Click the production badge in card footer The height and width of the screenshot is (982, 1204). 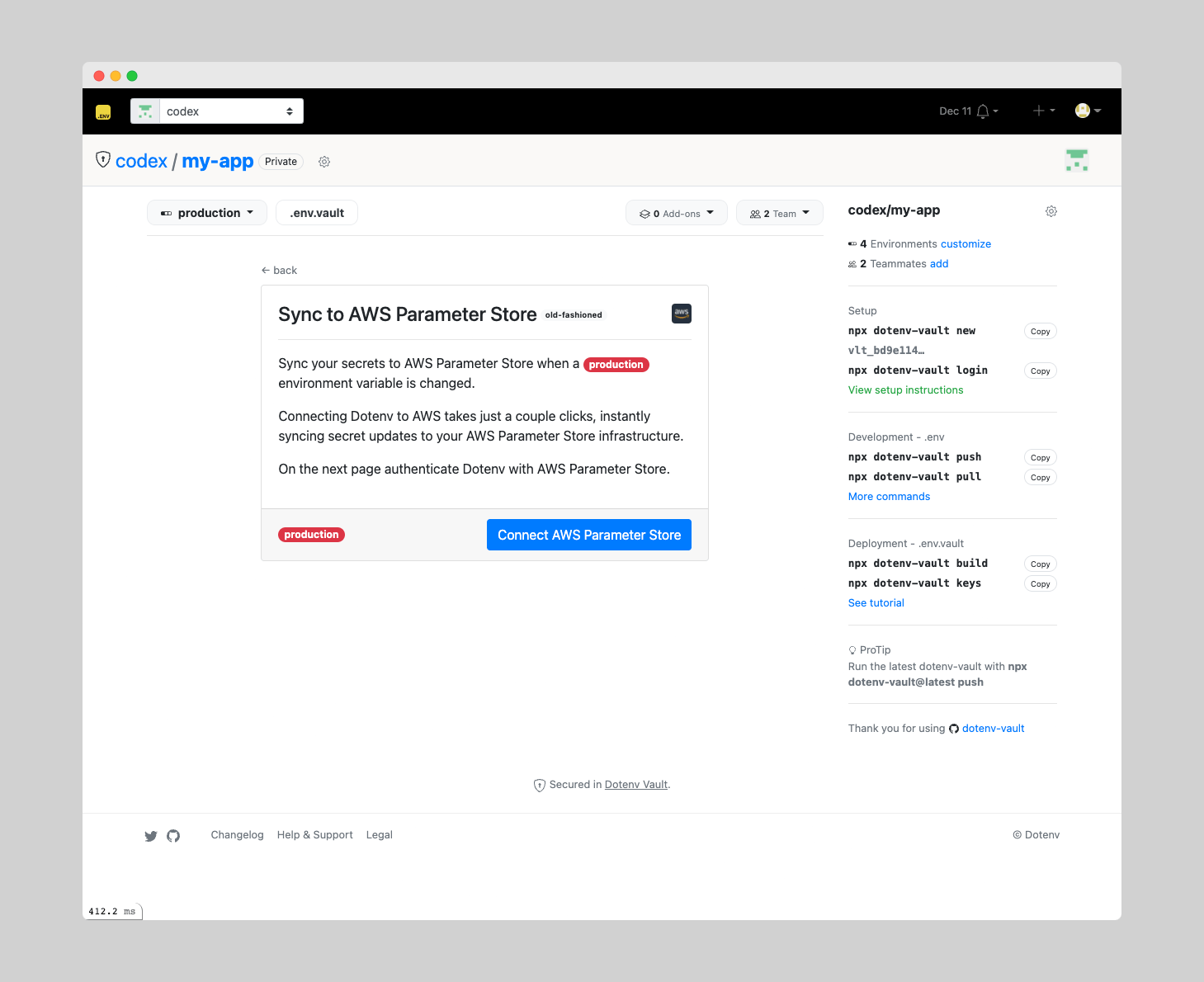coord(311,535)
